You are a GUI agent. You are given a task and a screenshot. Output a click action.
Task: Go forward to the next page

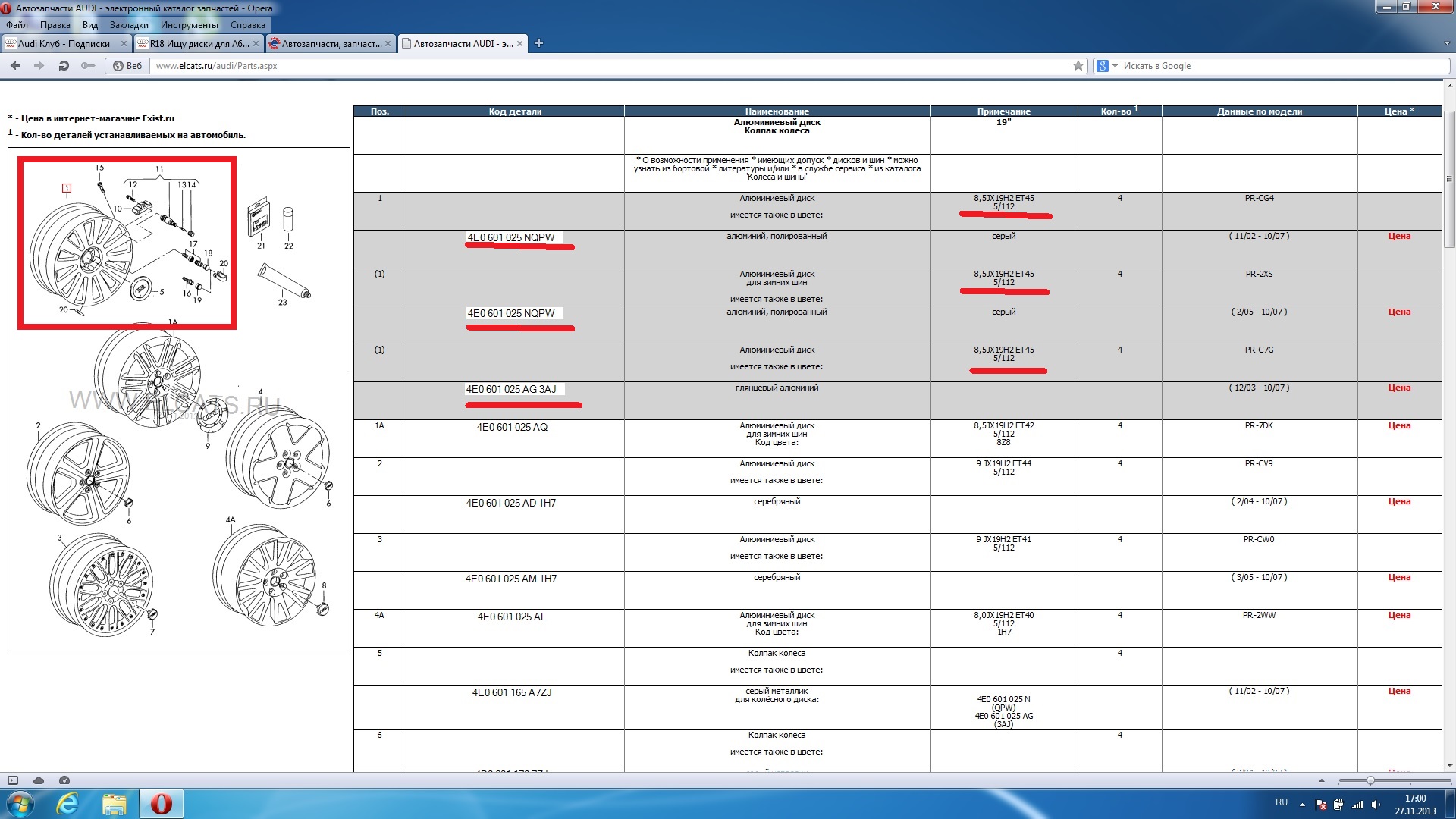tap(39, 66)
